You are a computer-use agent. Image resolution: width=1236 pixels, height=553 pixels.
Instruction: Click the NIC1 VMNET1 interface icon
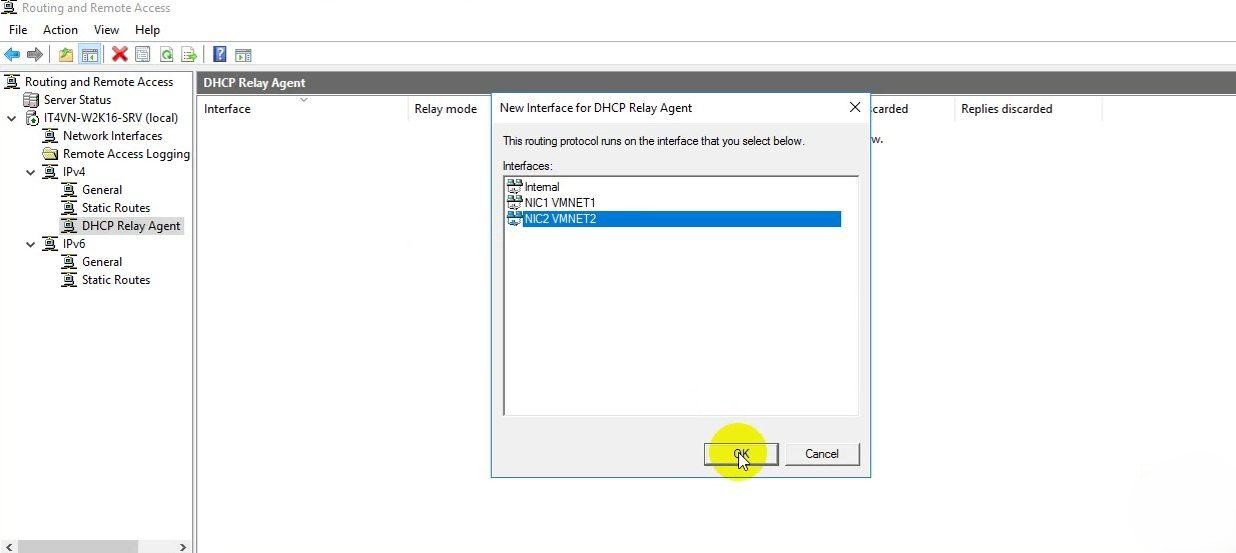514,202
